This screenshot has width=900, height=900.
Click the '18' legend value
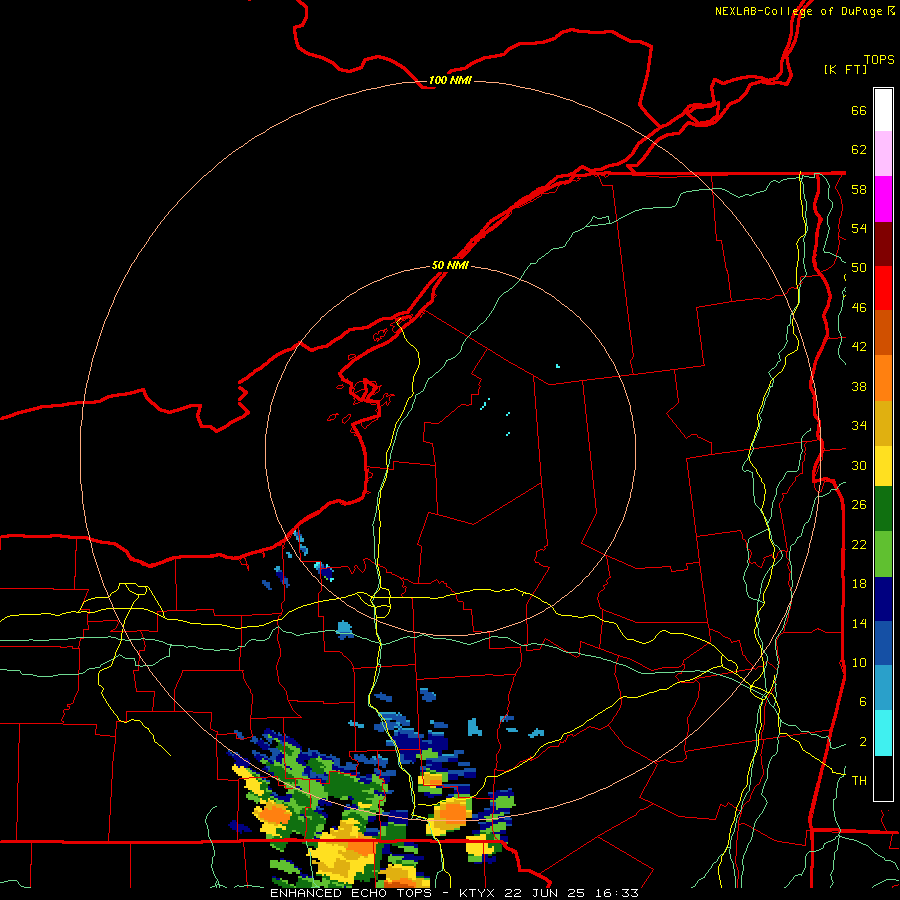click(x=859, y=584)
